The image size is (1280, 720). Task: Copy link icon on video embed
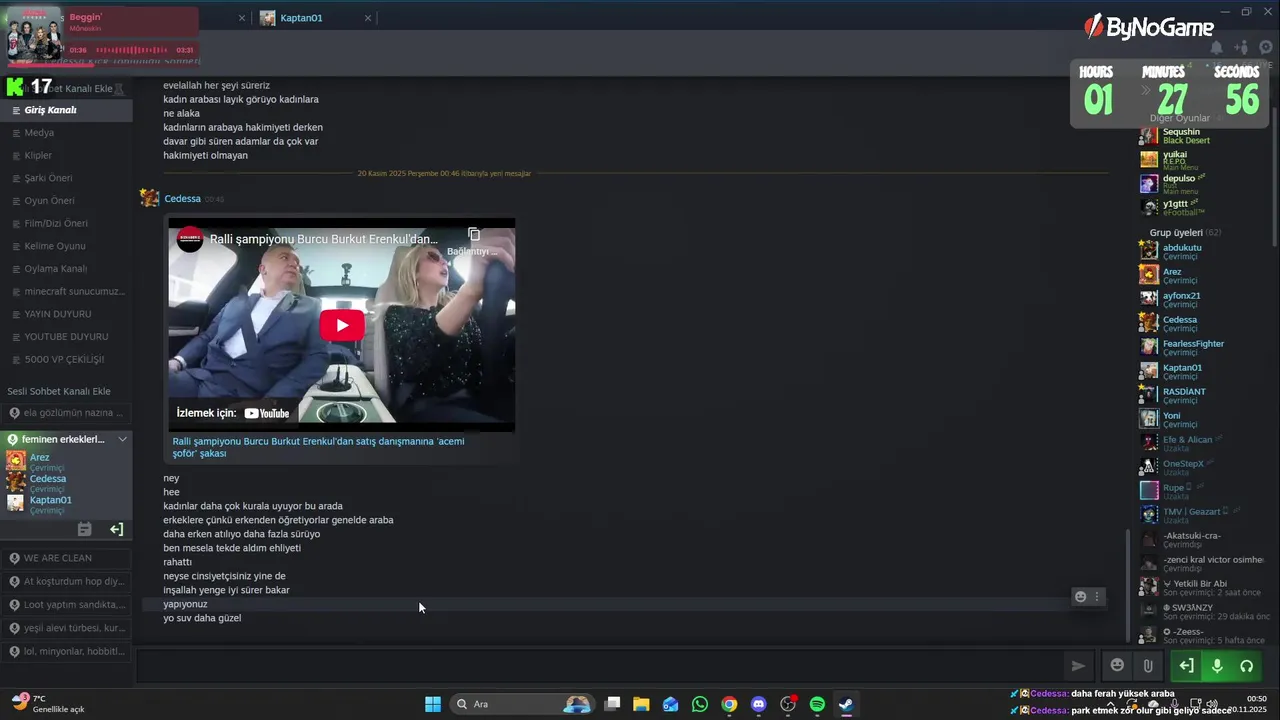click(x=474, y=234)
